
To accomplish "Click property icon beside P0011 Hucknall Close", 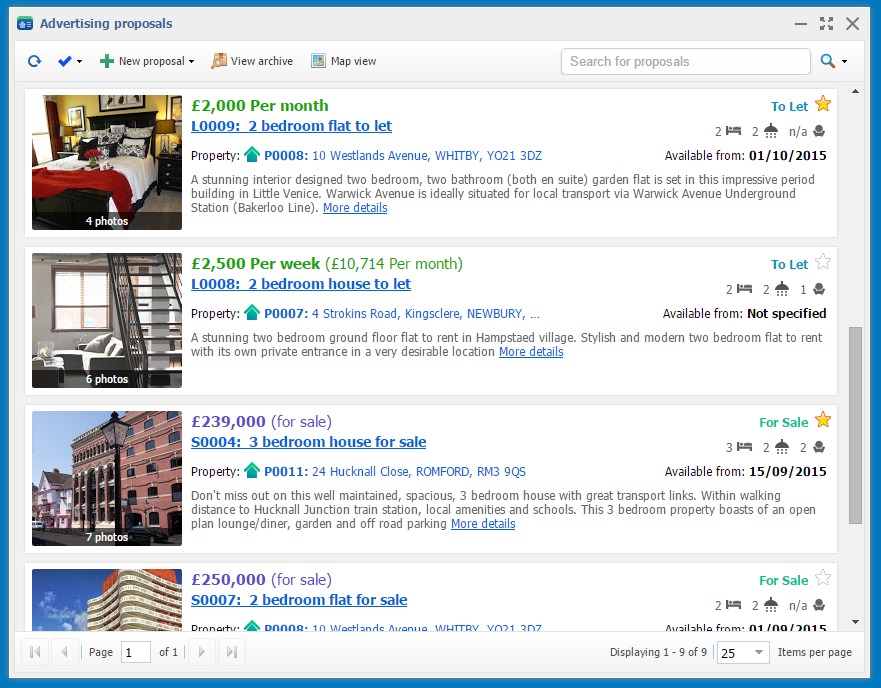I will point(252,471).
